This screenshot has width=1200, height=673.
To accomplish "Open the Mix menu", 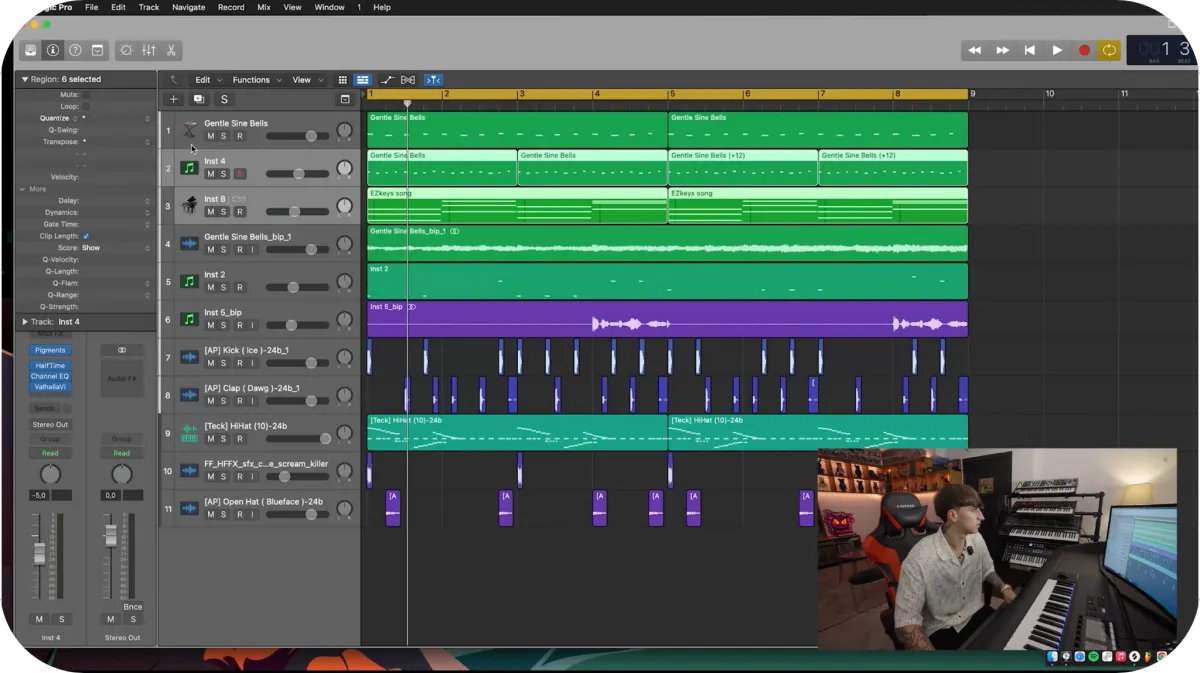I will click(263, 7).
